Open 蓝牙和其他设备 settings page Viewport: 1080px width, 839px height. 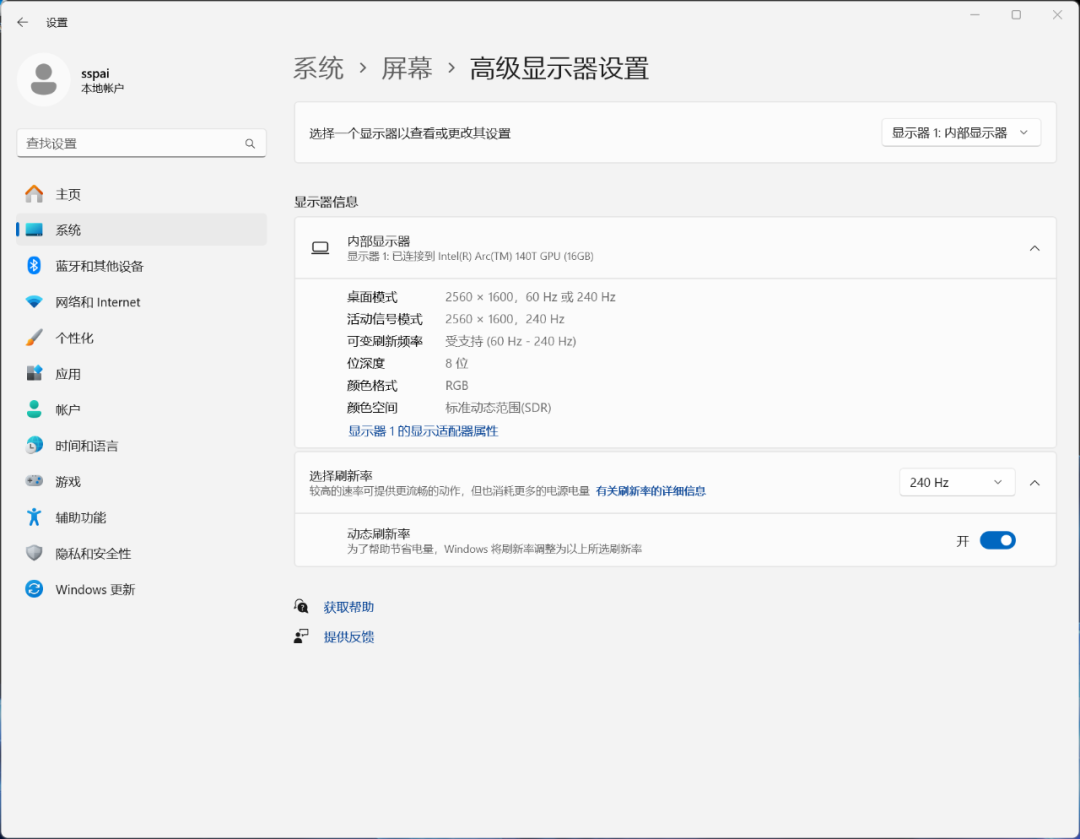141,266
